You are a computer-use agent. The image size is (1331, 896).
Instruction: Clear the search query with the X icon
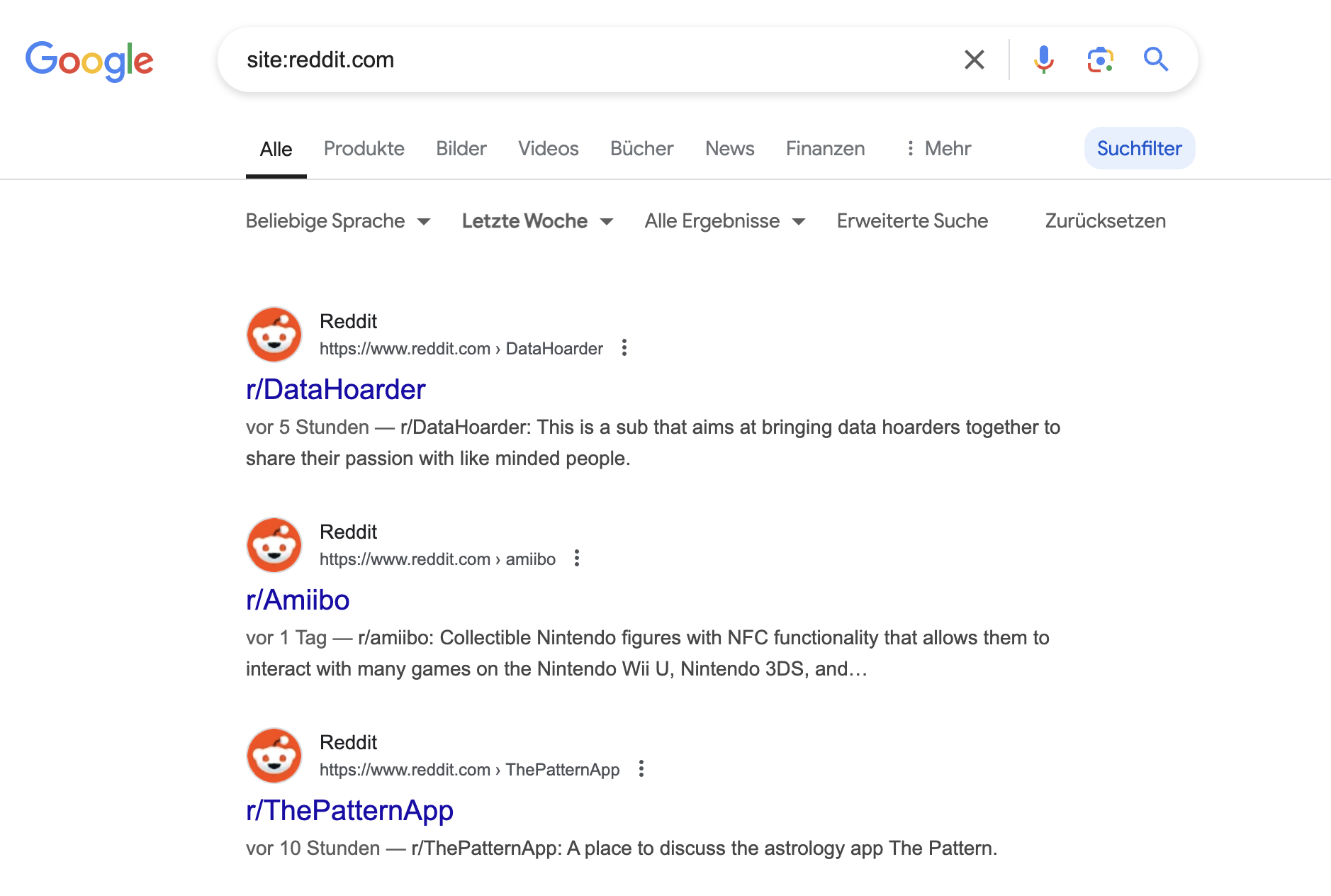coord(975,60)
